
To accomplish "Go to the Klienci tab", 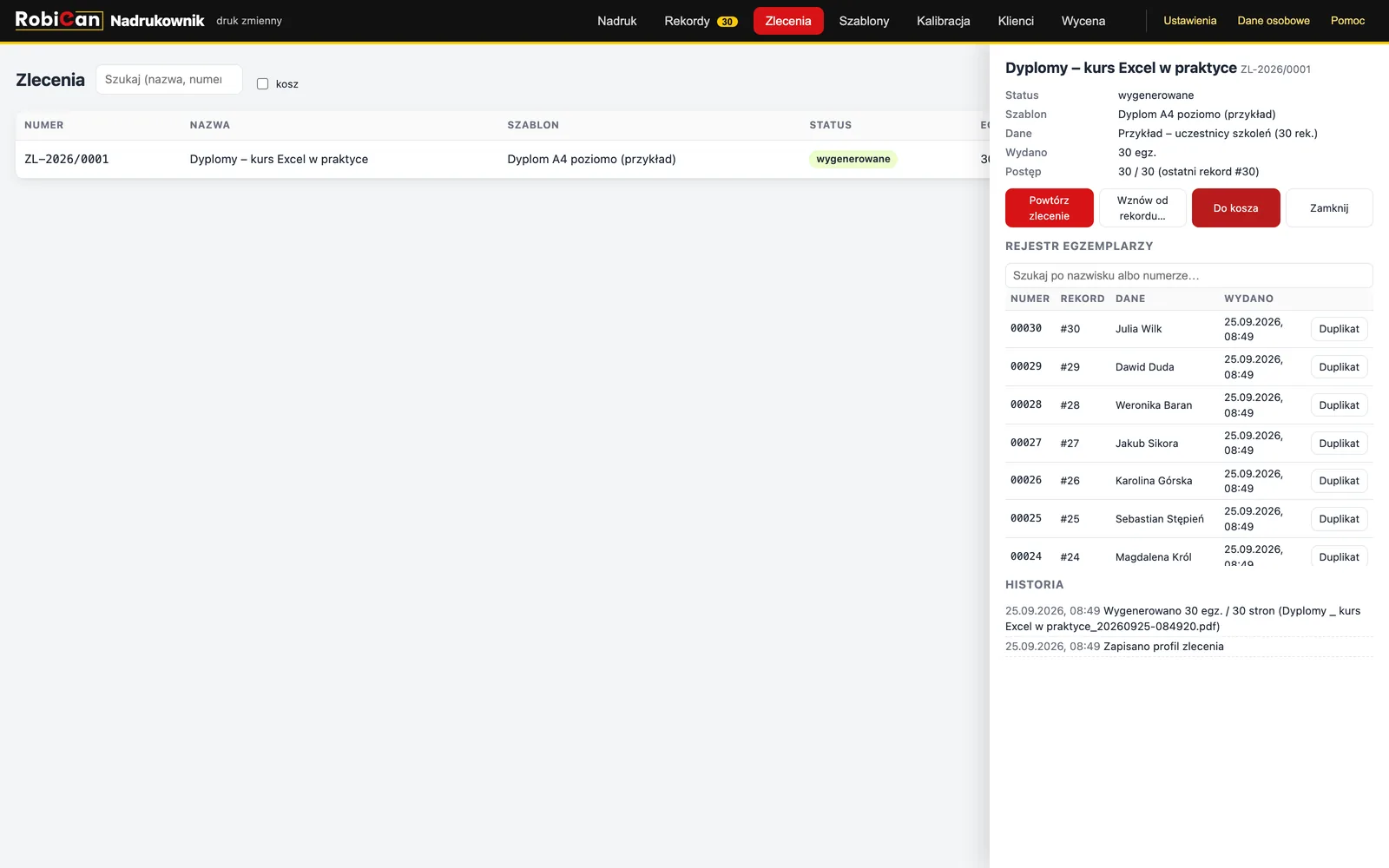I will [x=1016, y=21].
